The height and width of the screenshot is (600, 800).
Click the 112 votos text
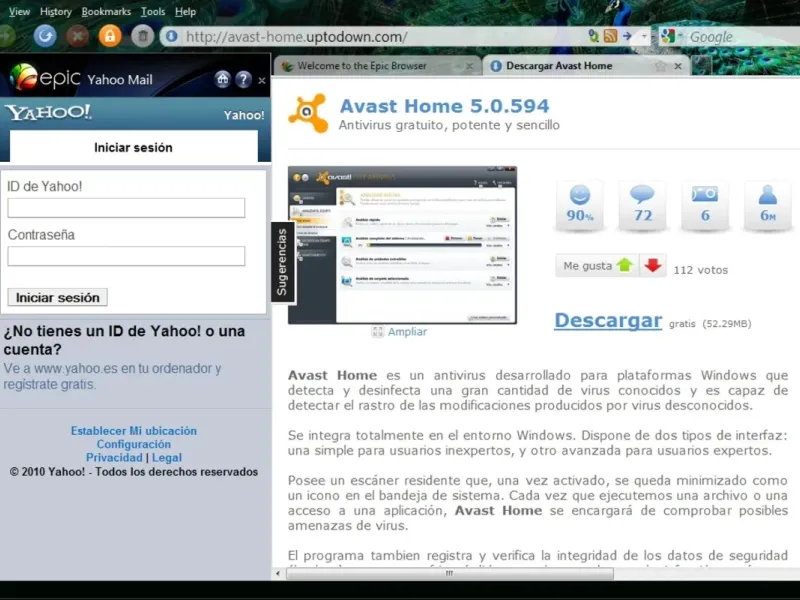(701, 270)
